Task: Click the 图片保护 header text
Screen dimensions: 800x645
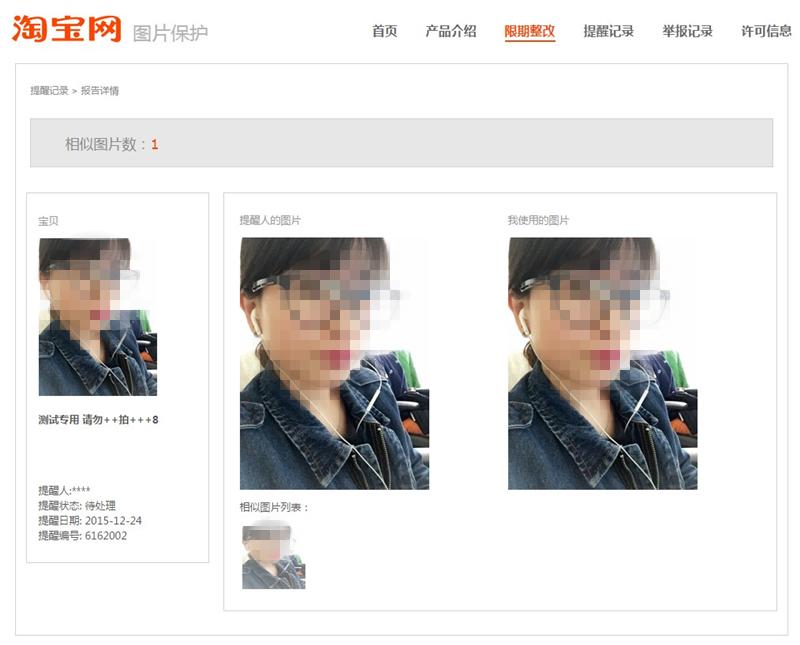Action: (x=170, y=33)
